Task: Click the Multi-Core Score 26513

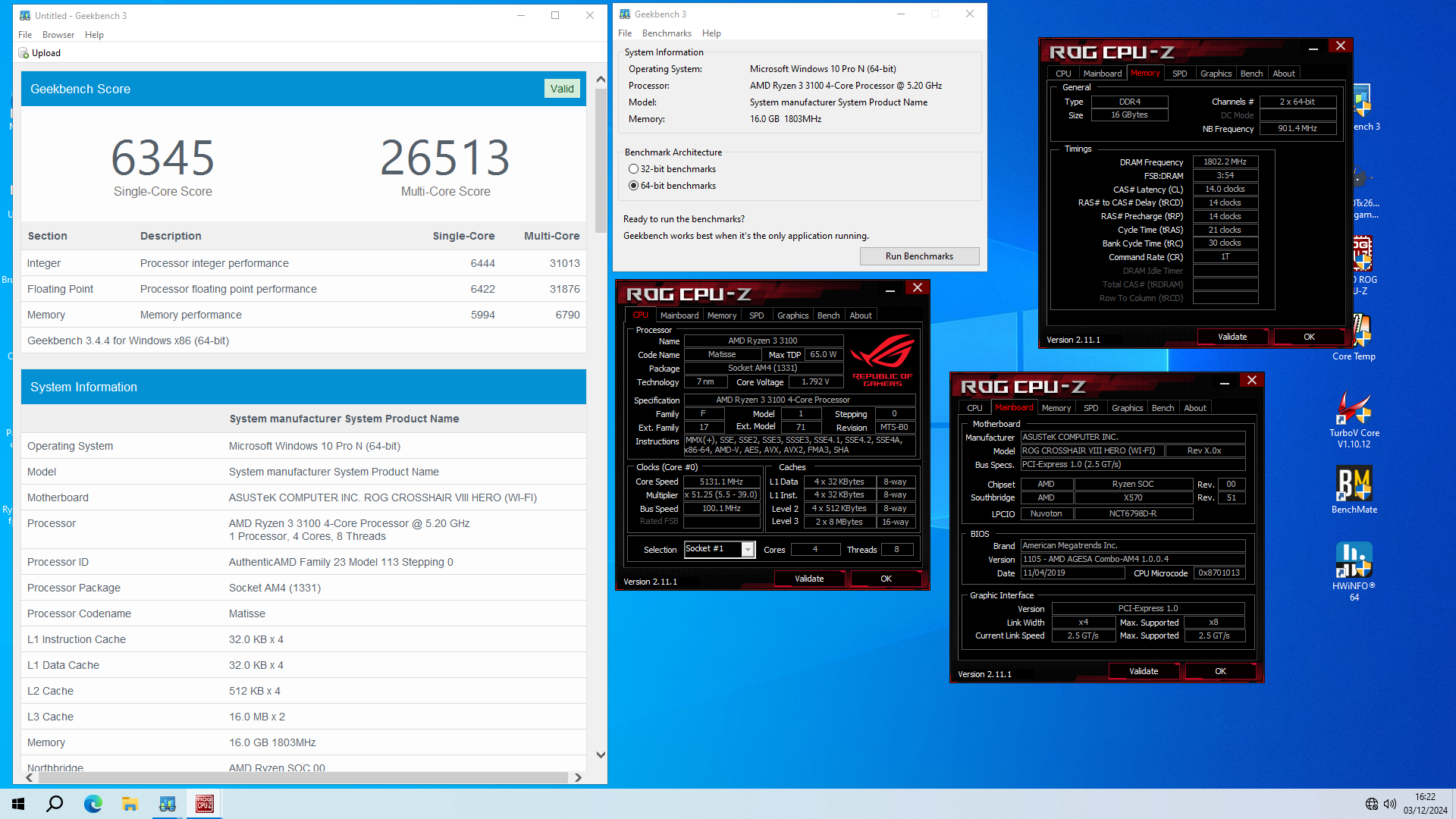Action: point(446,158)
